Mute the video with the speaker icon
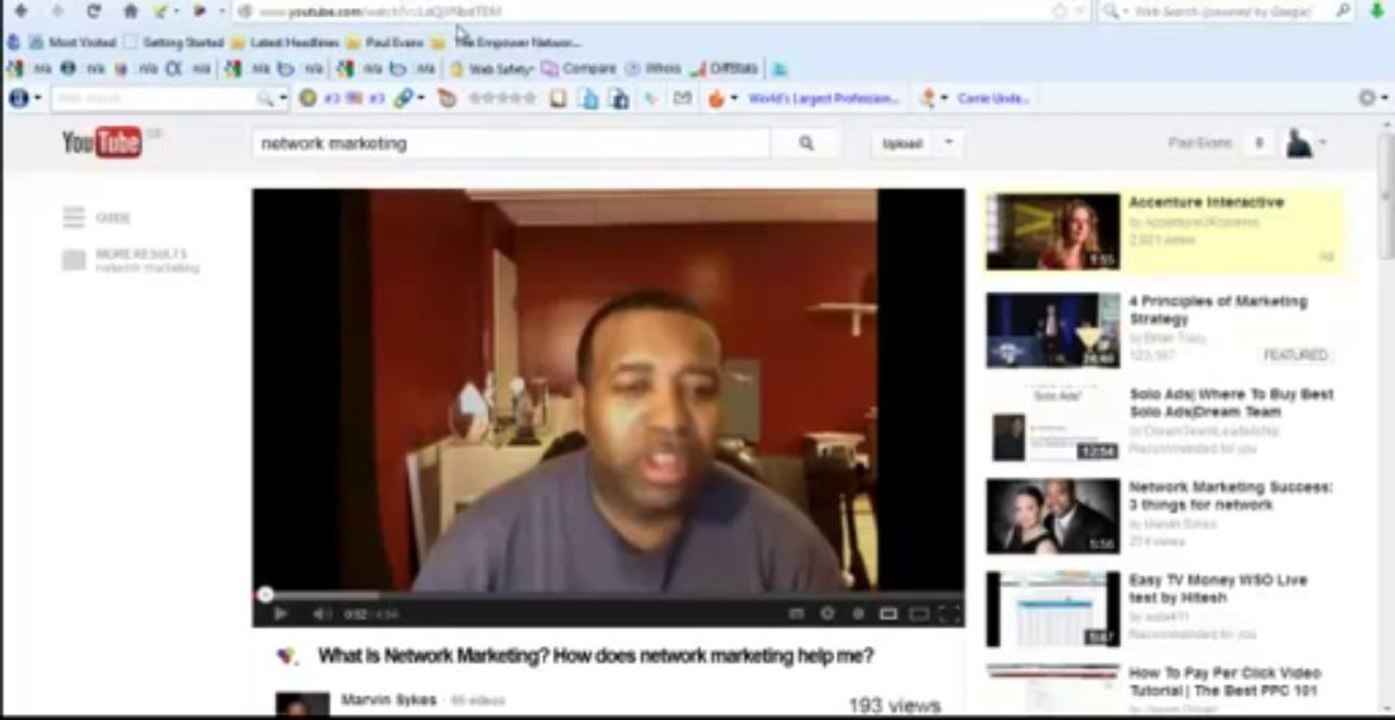Viewport: 1395px width, 720px height. point(322,613)
